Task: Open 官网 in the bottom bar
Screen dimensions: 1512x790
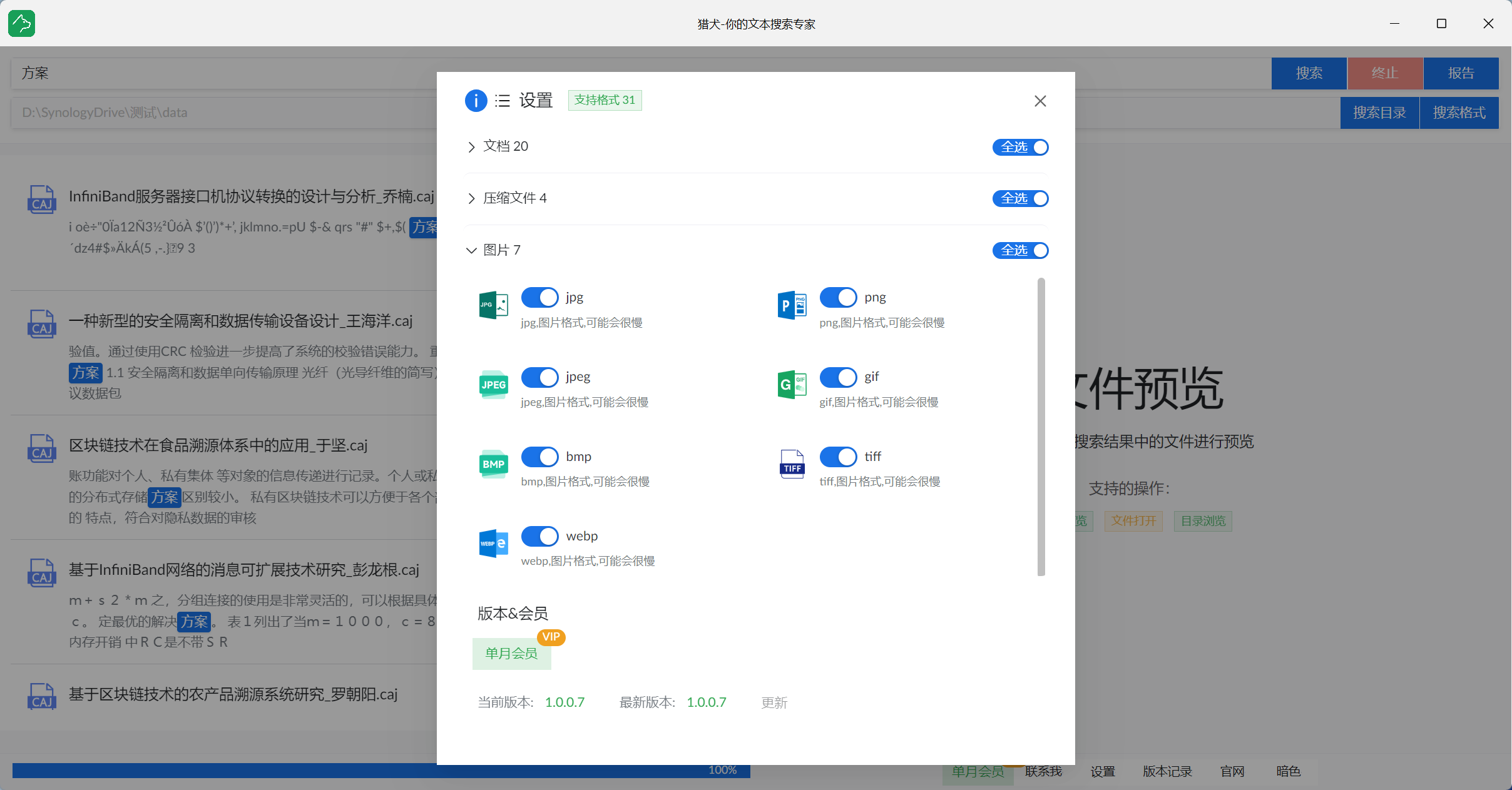Action: pos(1232,771)
